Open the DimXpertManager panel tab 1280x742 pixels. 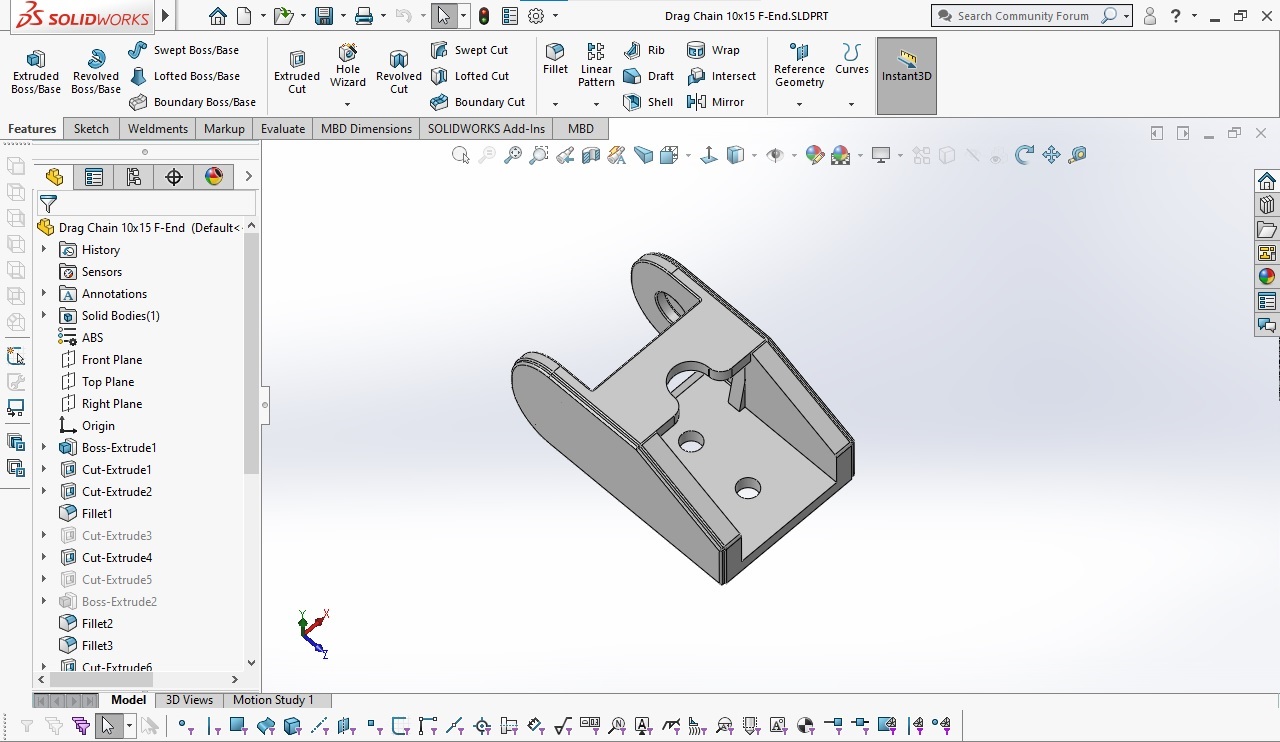(x=174, y=177)
